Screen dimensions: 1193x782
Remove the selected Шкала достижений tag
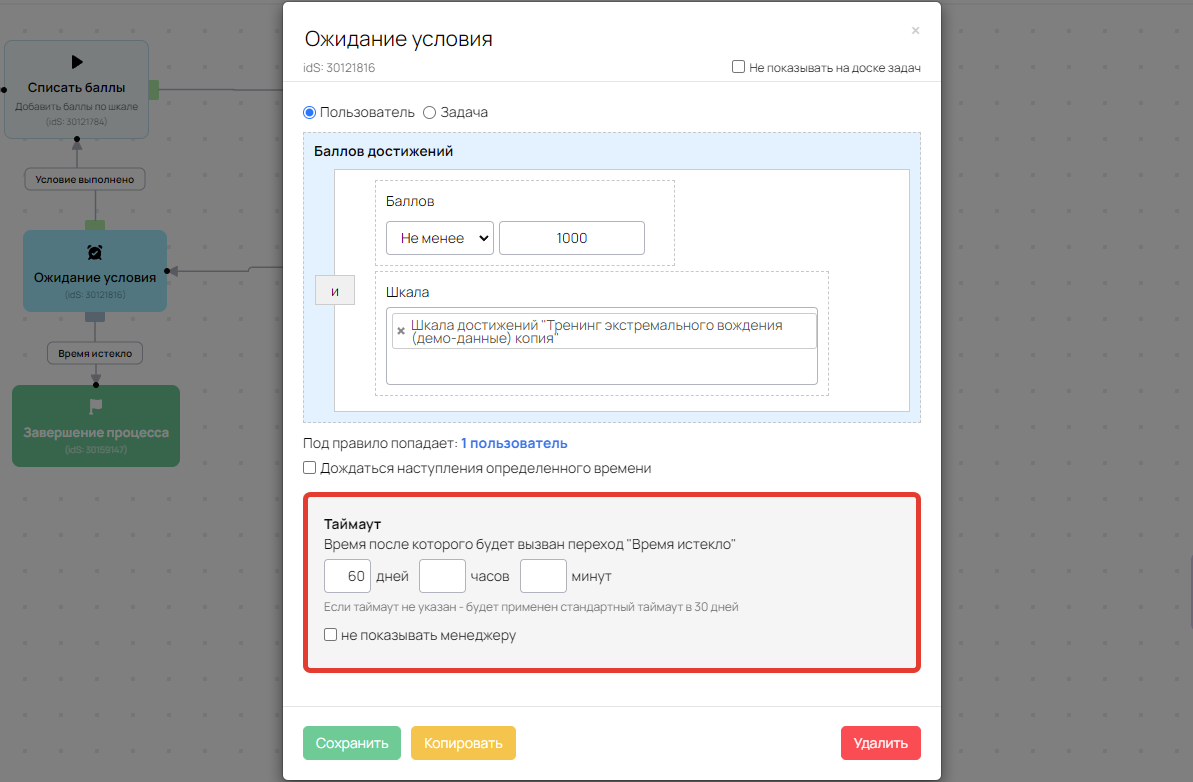[401, 331]
